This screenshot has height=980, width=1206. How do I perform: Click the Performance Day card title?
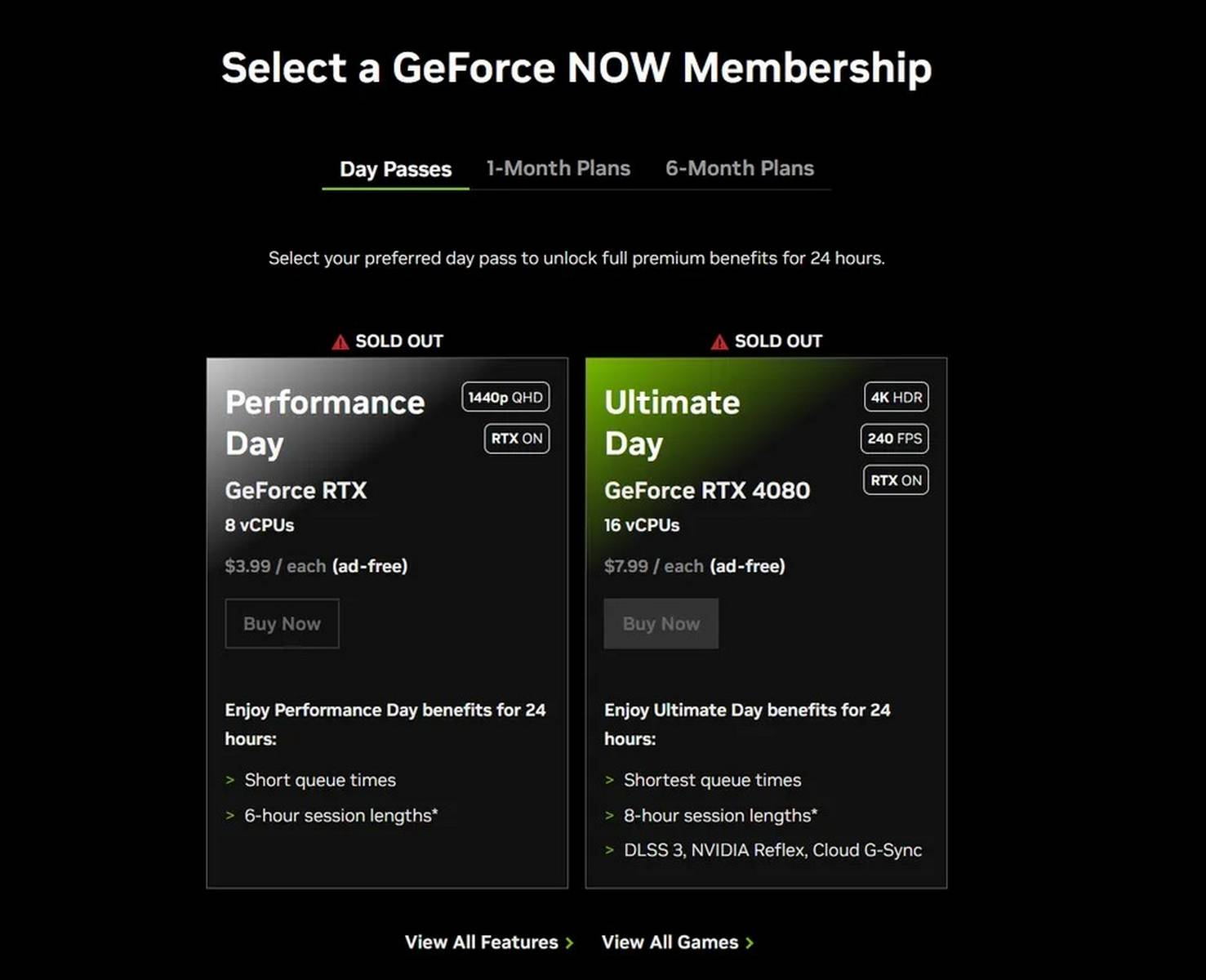coord(324,422)
